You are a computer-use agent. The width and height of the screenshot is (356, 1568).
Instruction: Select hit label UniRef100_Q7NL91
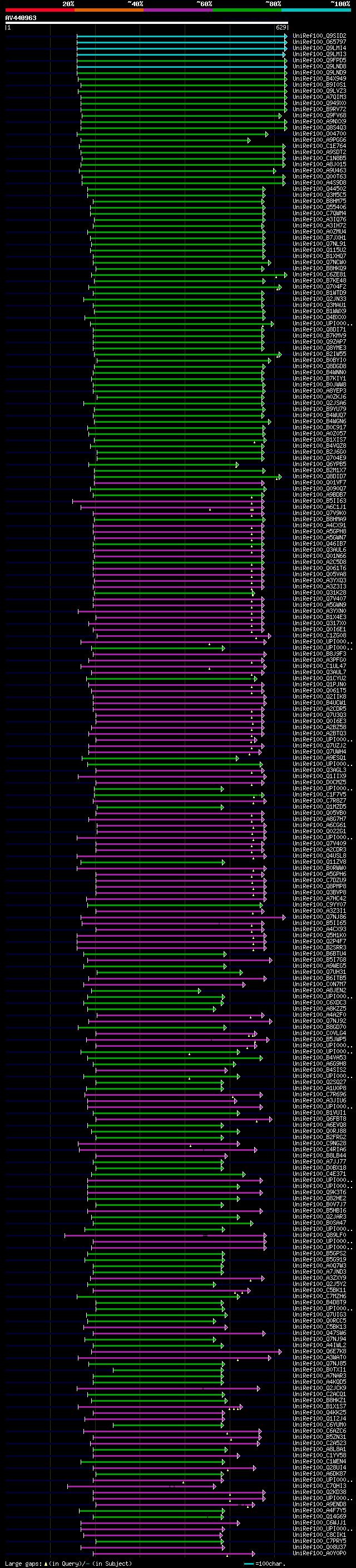[x=319, y=244]
